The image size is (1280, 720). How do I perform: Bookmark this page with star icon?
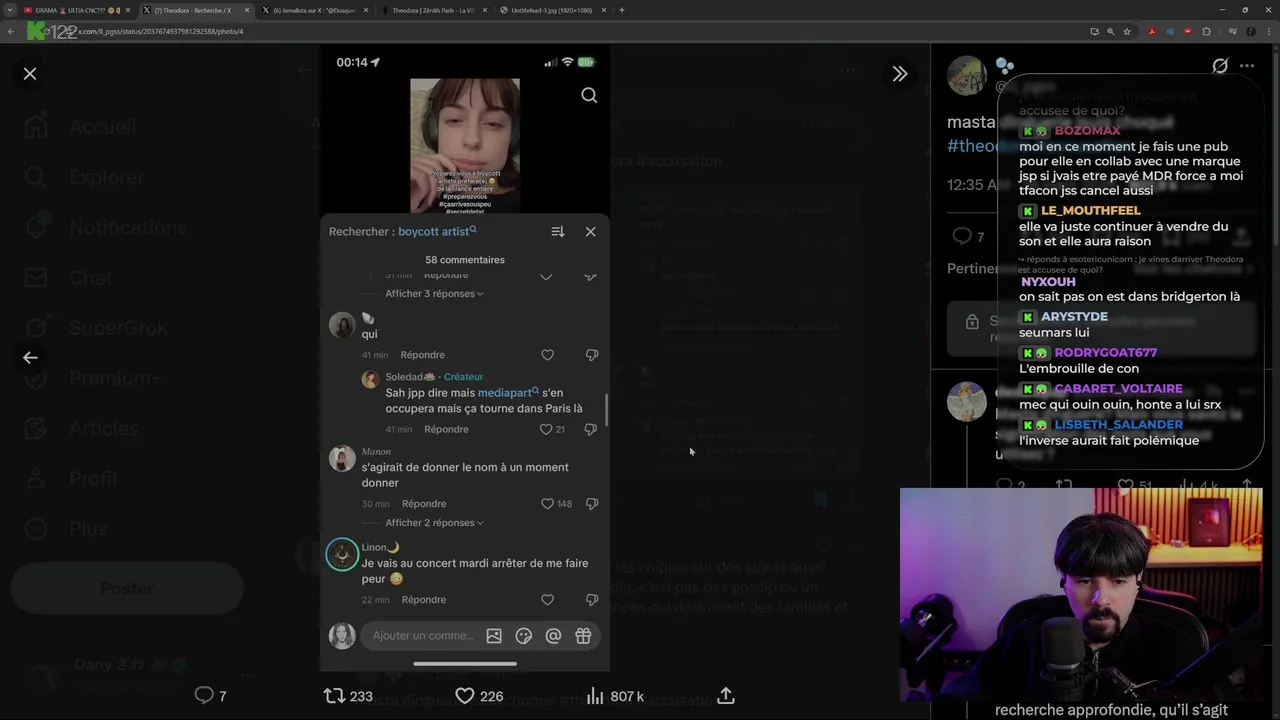(x=1127, y=31)
